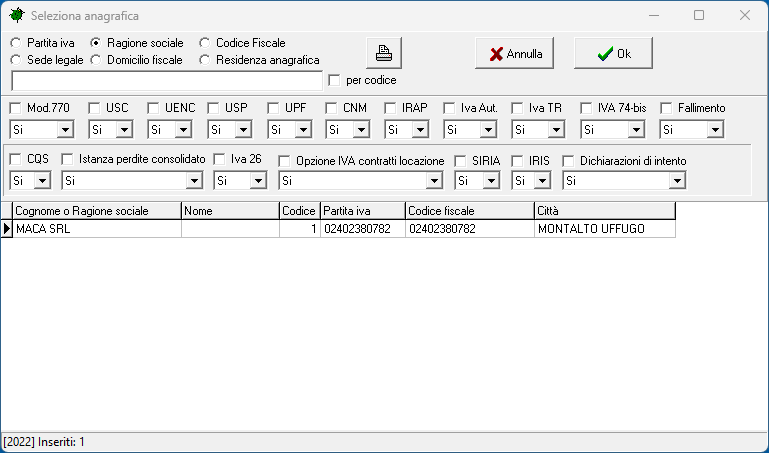Click the printer icon button
The image size is (769, 453).
tap(383, 53)
